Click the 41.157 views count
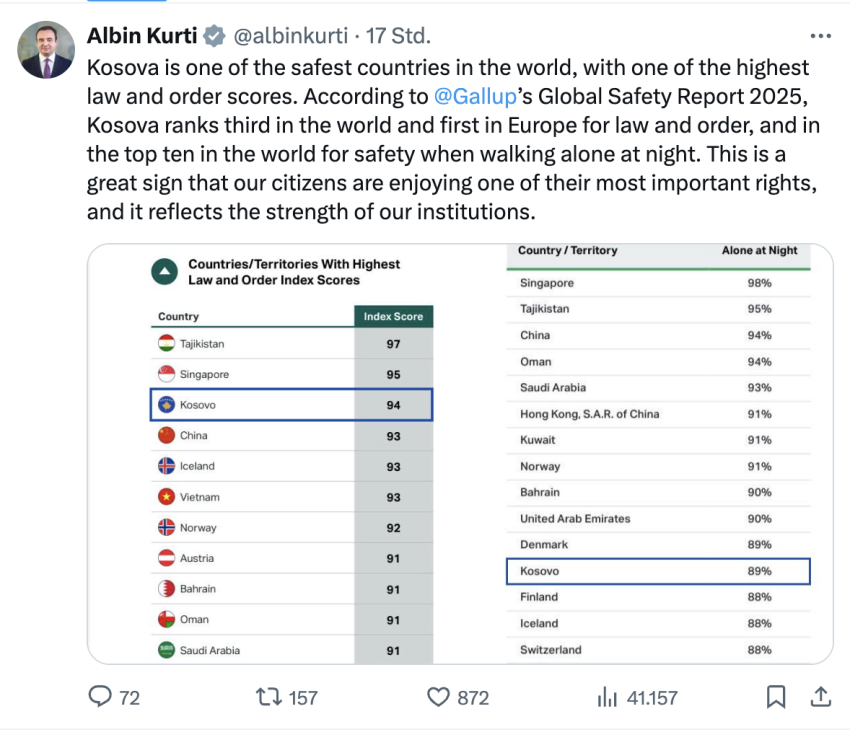 click(652, 697)
